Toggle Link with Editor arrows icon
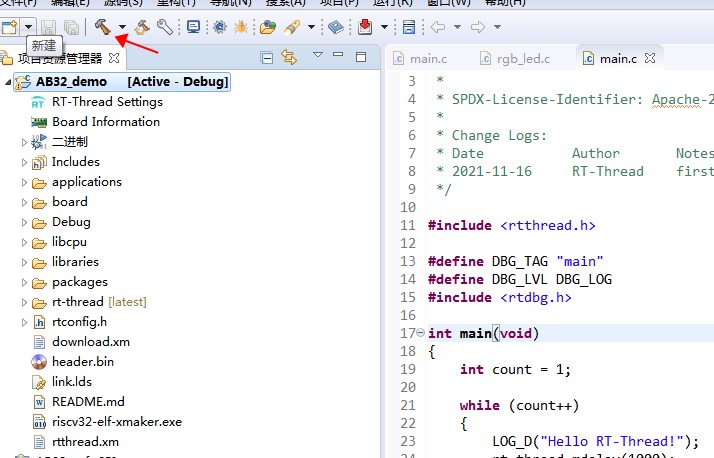The image size is (714, 458). pos(289,57)
